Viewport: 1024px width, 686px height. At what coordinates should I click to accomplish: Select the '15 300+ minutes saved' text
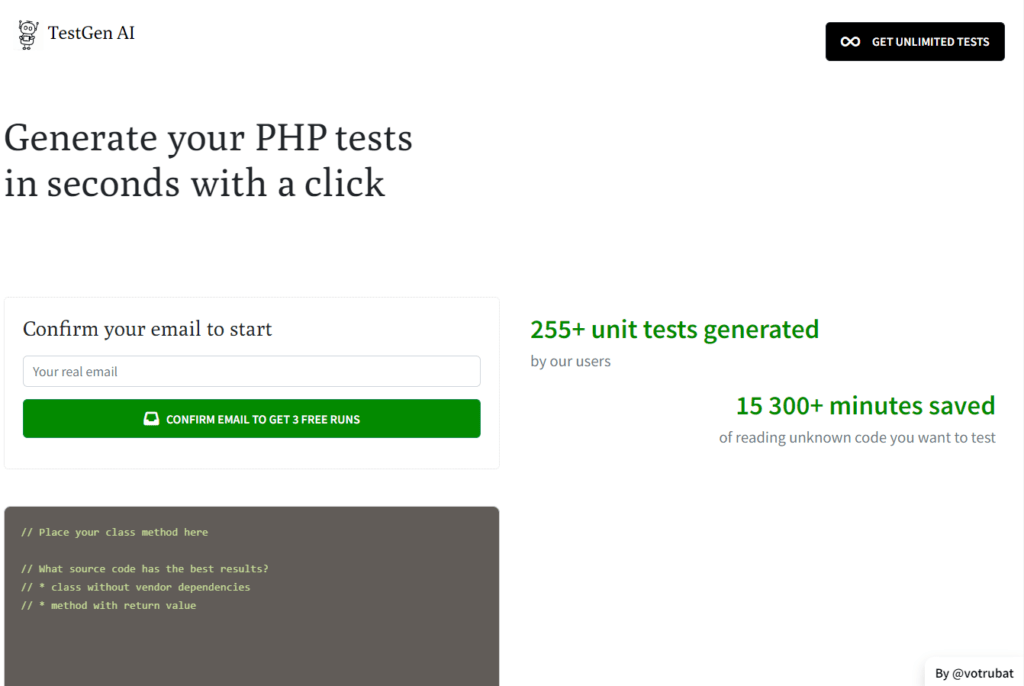click(865, 406)
